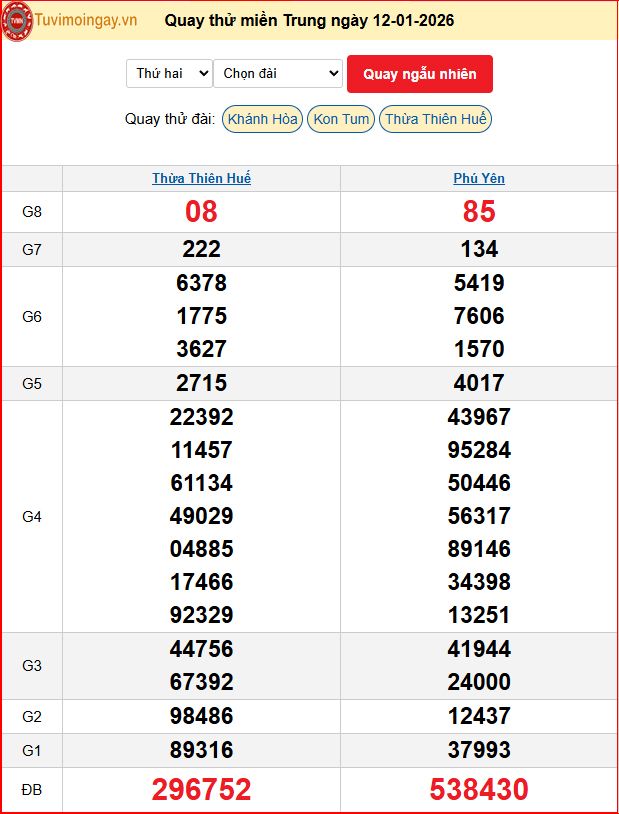This screenshot has width=619, height=814.
Task: Click the G4 value 22392
Action: click(201, 417)
